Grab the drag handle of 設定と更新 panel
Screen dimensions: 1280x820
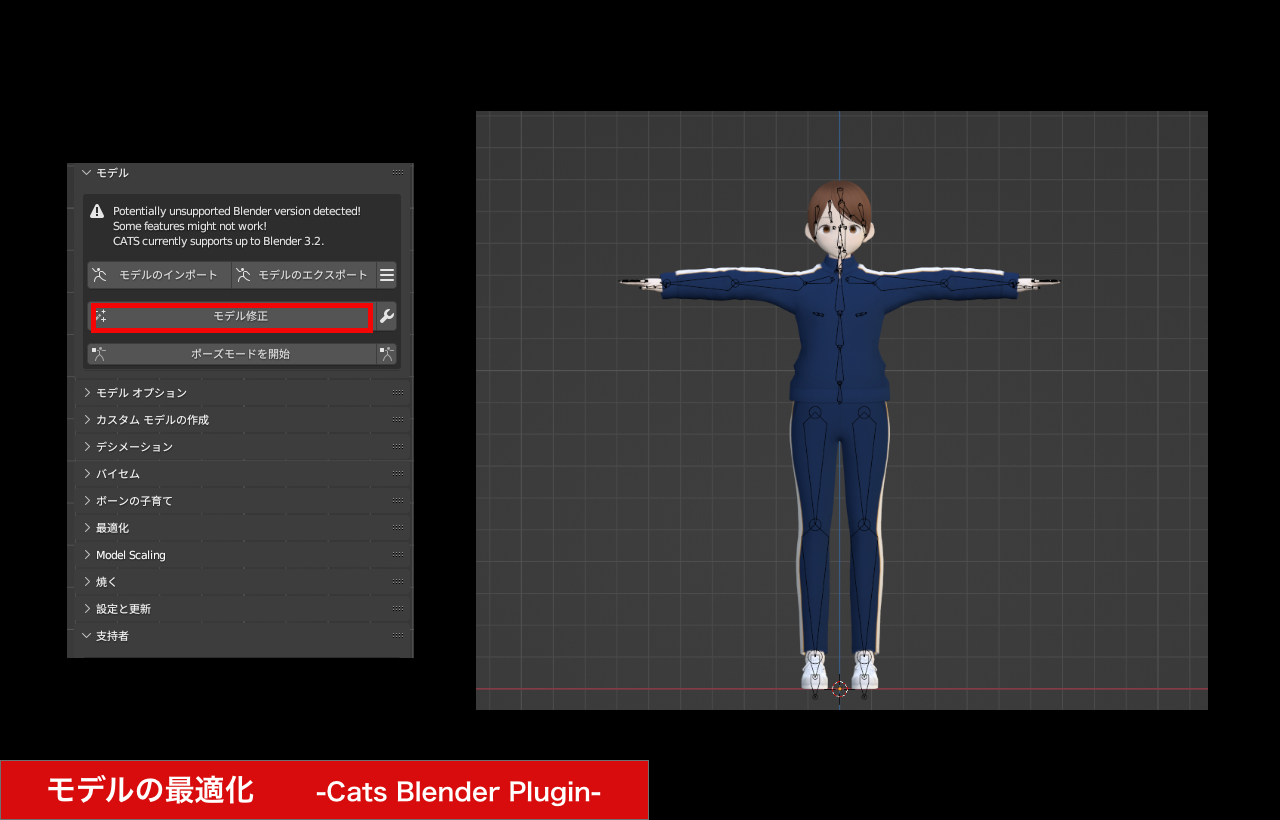tap(399, 608)
